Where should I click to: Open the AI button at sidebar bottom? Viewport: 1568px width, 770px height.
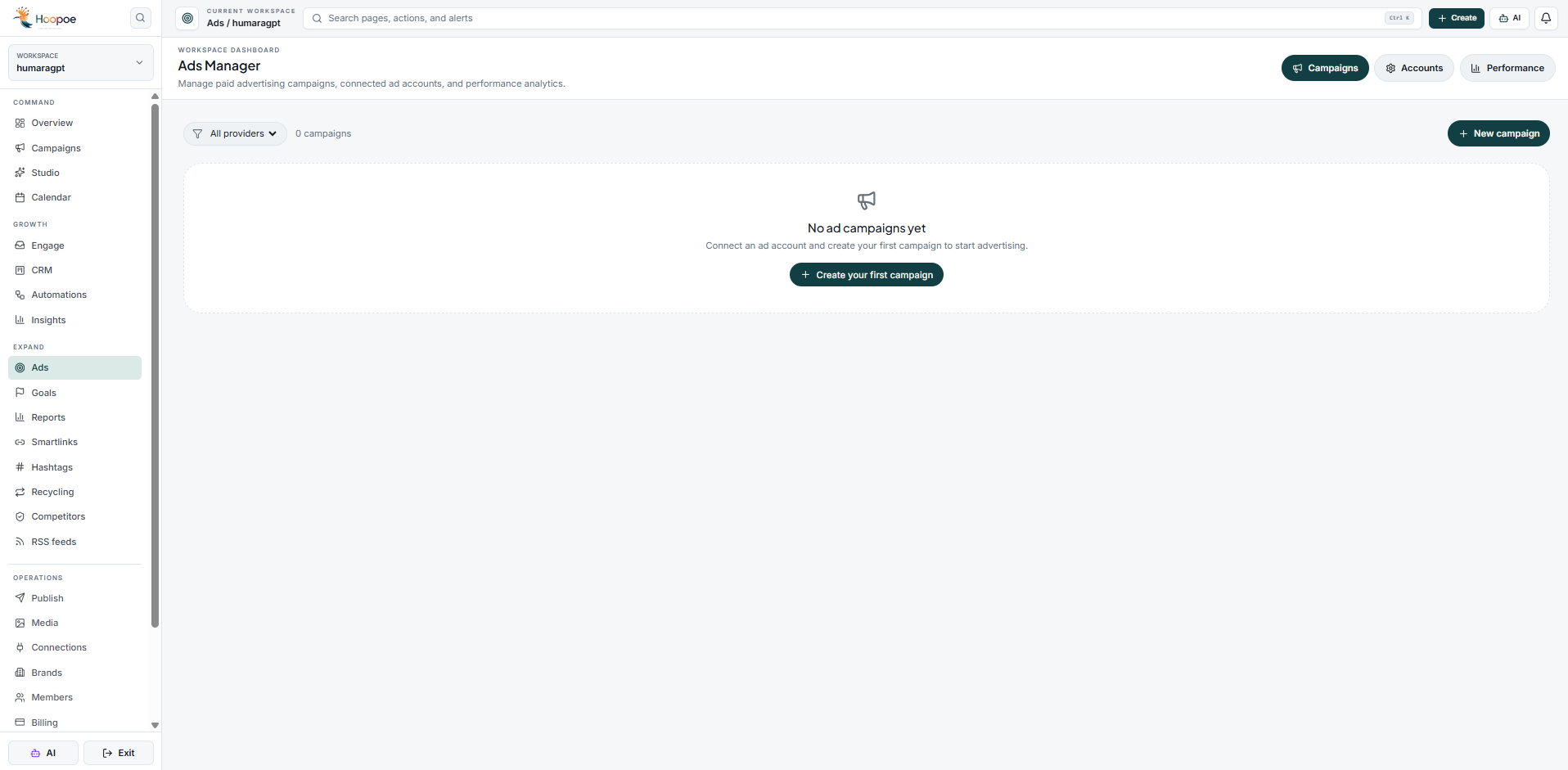43,753
